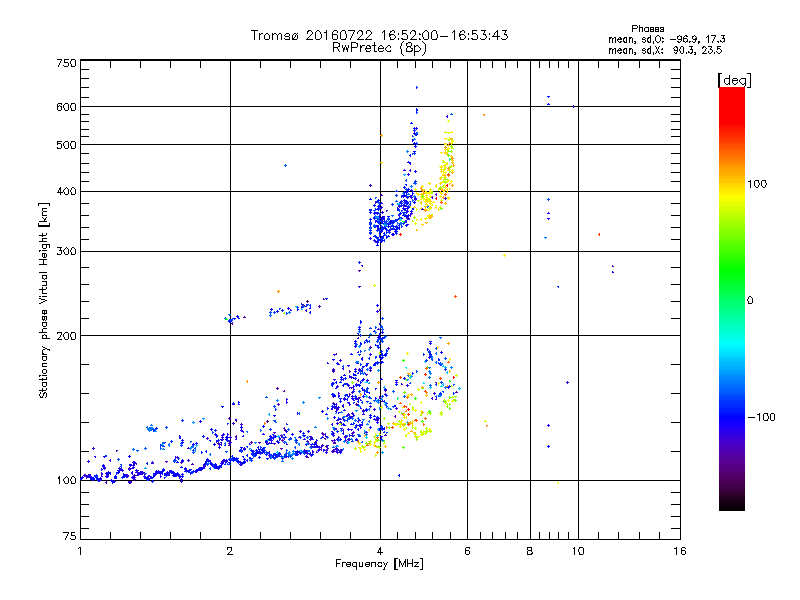800x600 pixels.
Task: Click the isolated red point near 11 MHz
Action: pyautogui.click(x=599, y=235)
